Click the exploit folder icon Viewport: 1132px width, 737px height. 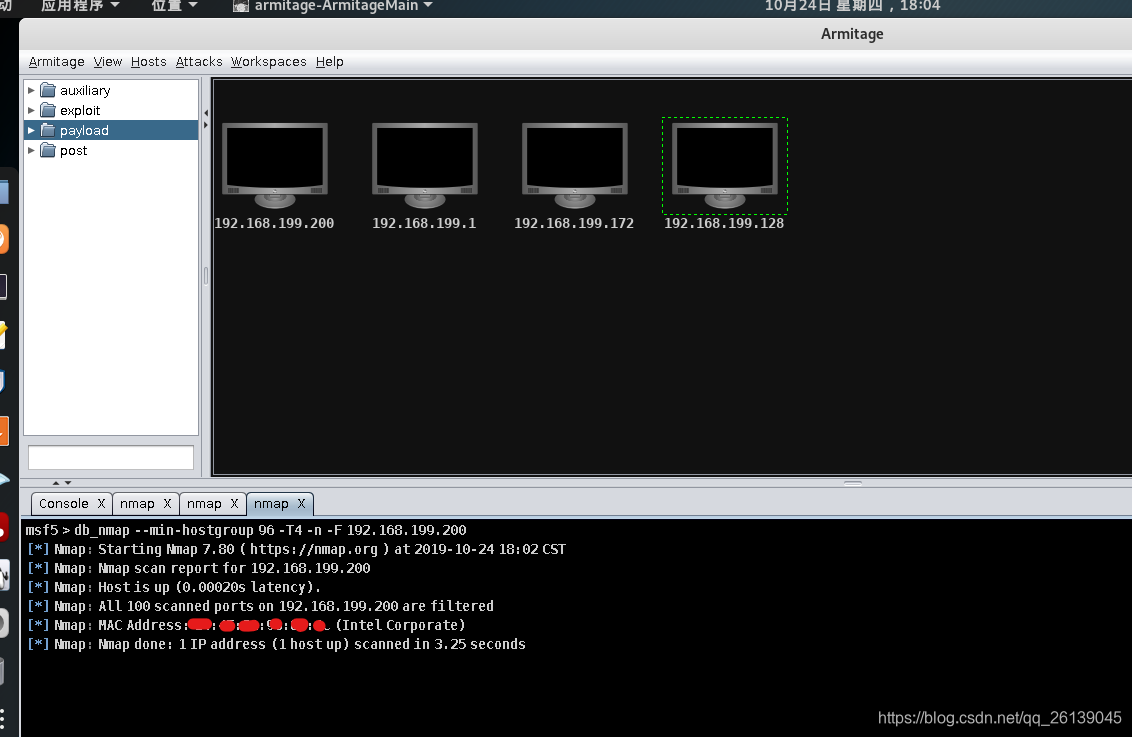[x=48, y=110]
